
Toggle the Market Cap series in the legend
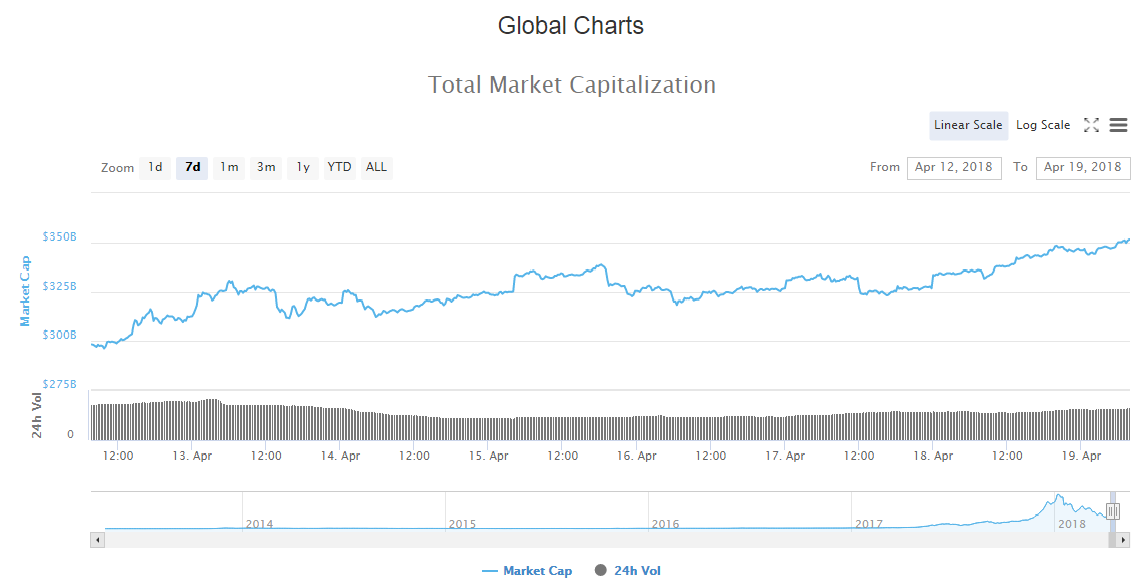pos(527,570)
